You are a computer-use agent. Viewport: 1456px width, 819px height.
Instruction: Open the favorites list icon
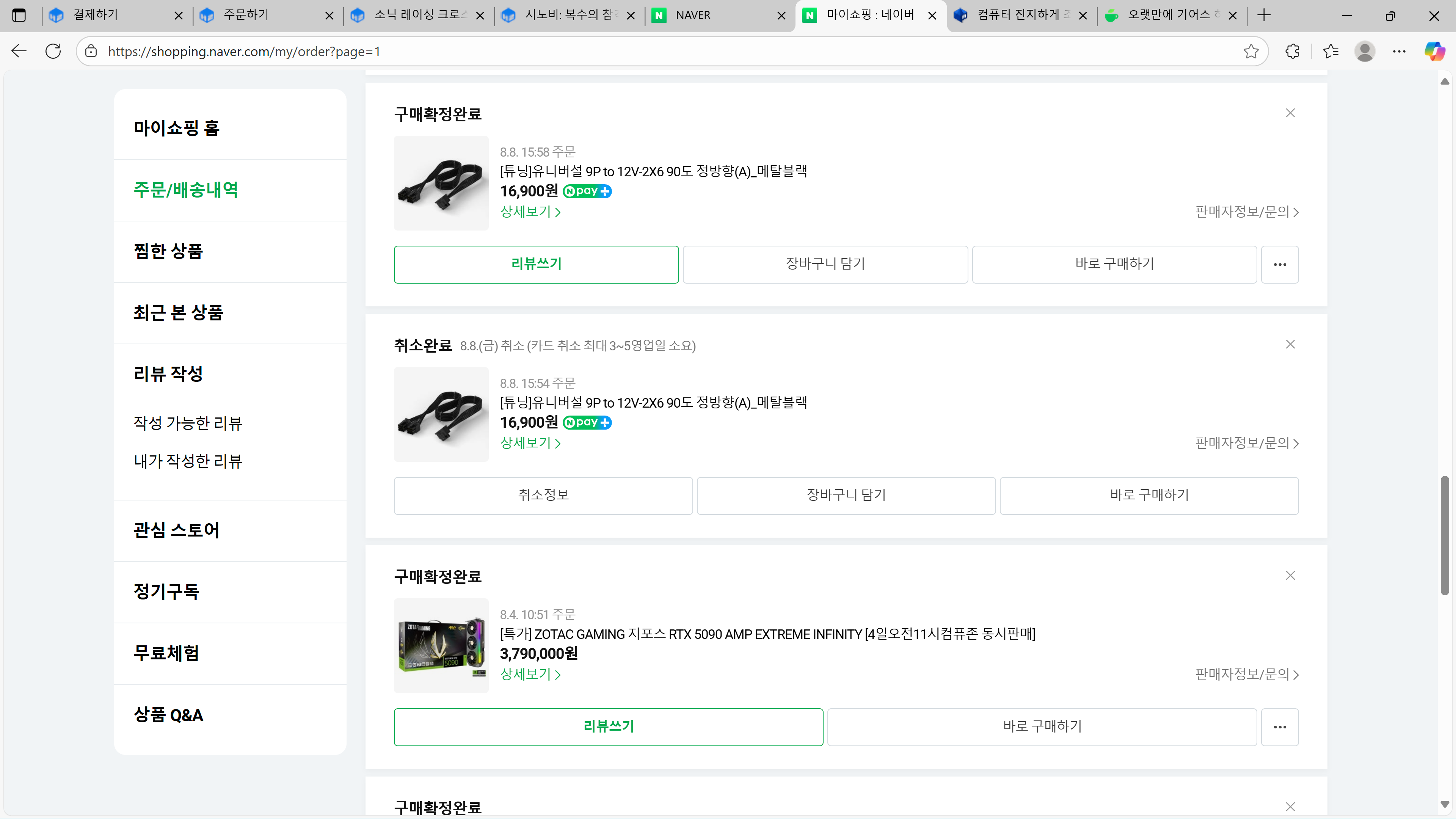tap(1330, 52)
